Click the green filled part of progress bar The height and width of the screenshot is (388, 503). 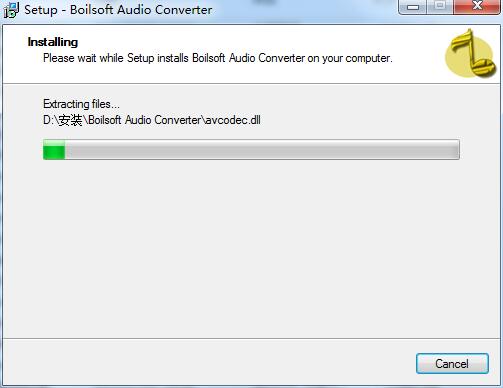pyautogui.click(x=54, y=150)
